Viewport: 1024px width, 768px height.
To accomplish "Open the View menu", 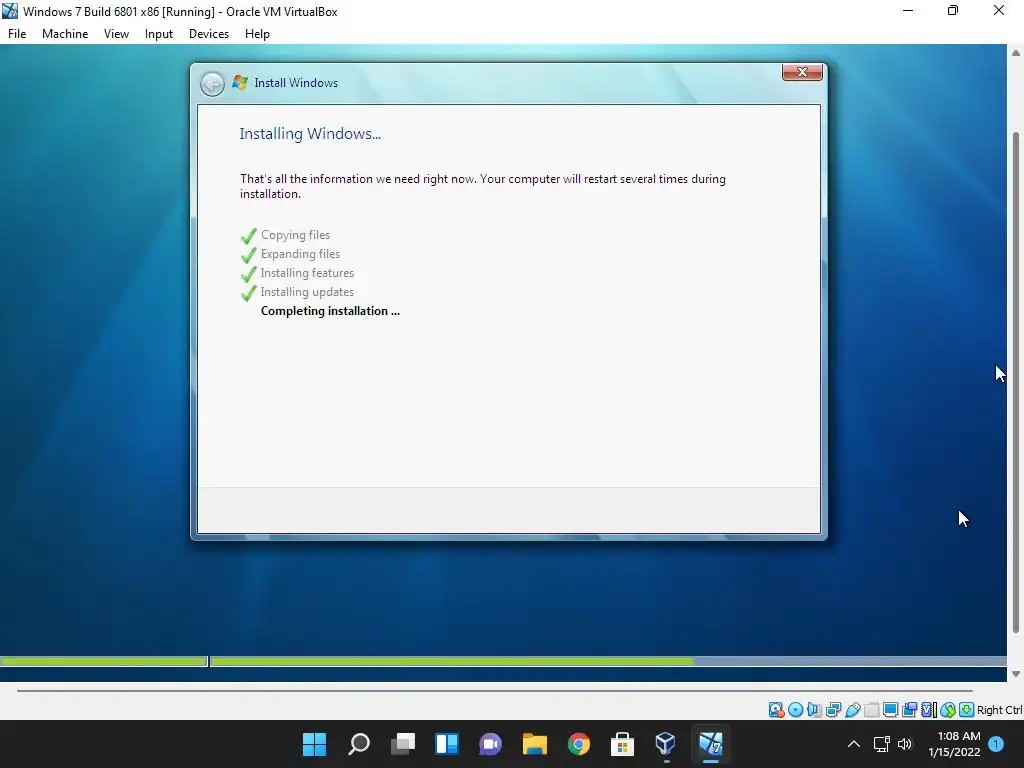I will 116,34.
